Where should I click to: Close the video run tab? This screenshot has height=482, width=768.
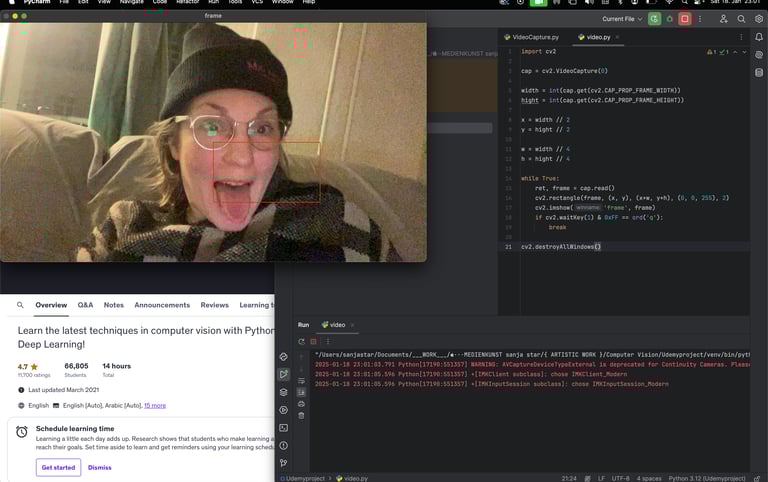(352, 325)
